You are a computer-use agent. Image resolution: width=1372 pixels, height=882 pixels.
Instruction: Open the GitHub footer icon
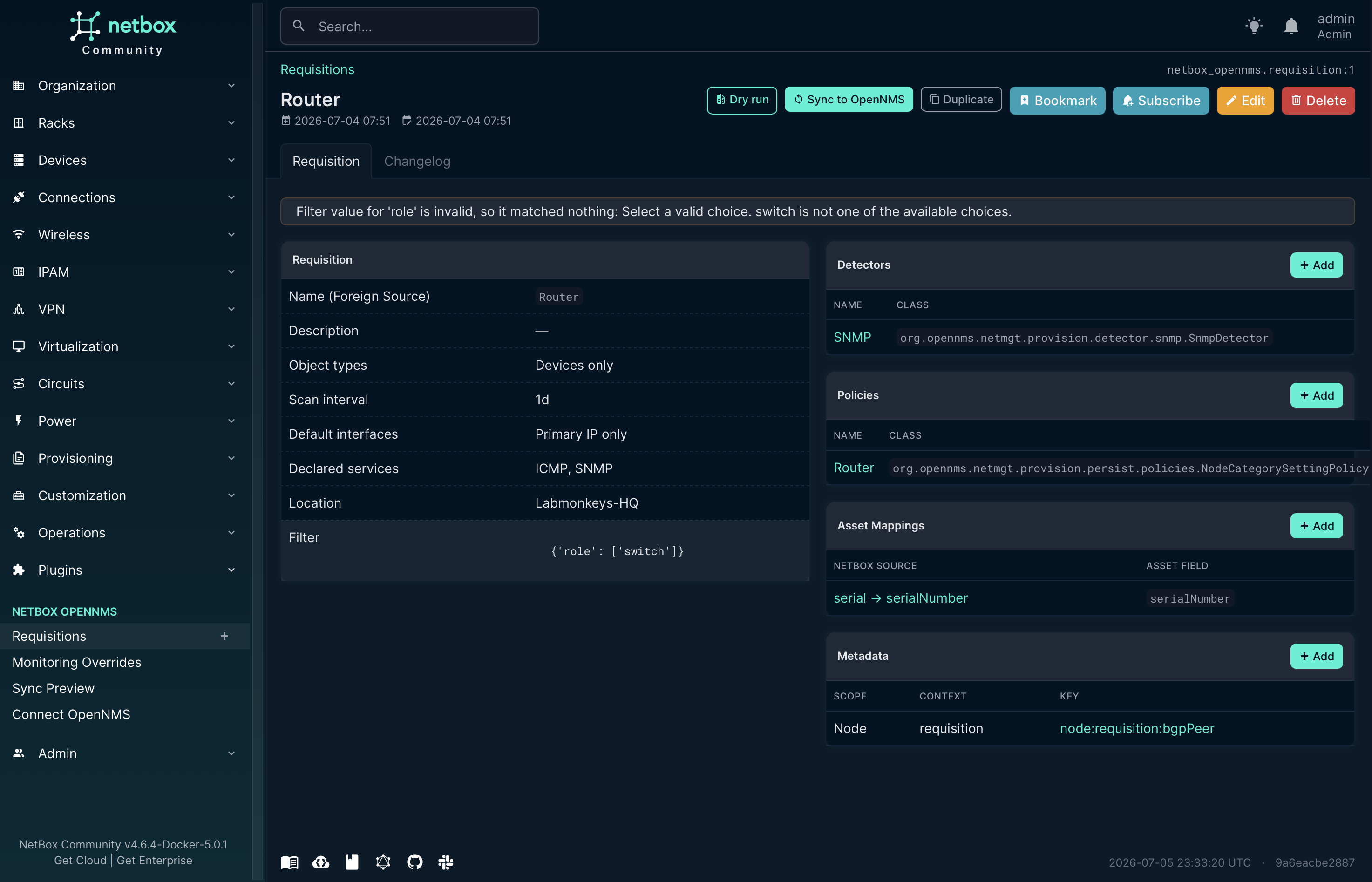tap(414, 862)
